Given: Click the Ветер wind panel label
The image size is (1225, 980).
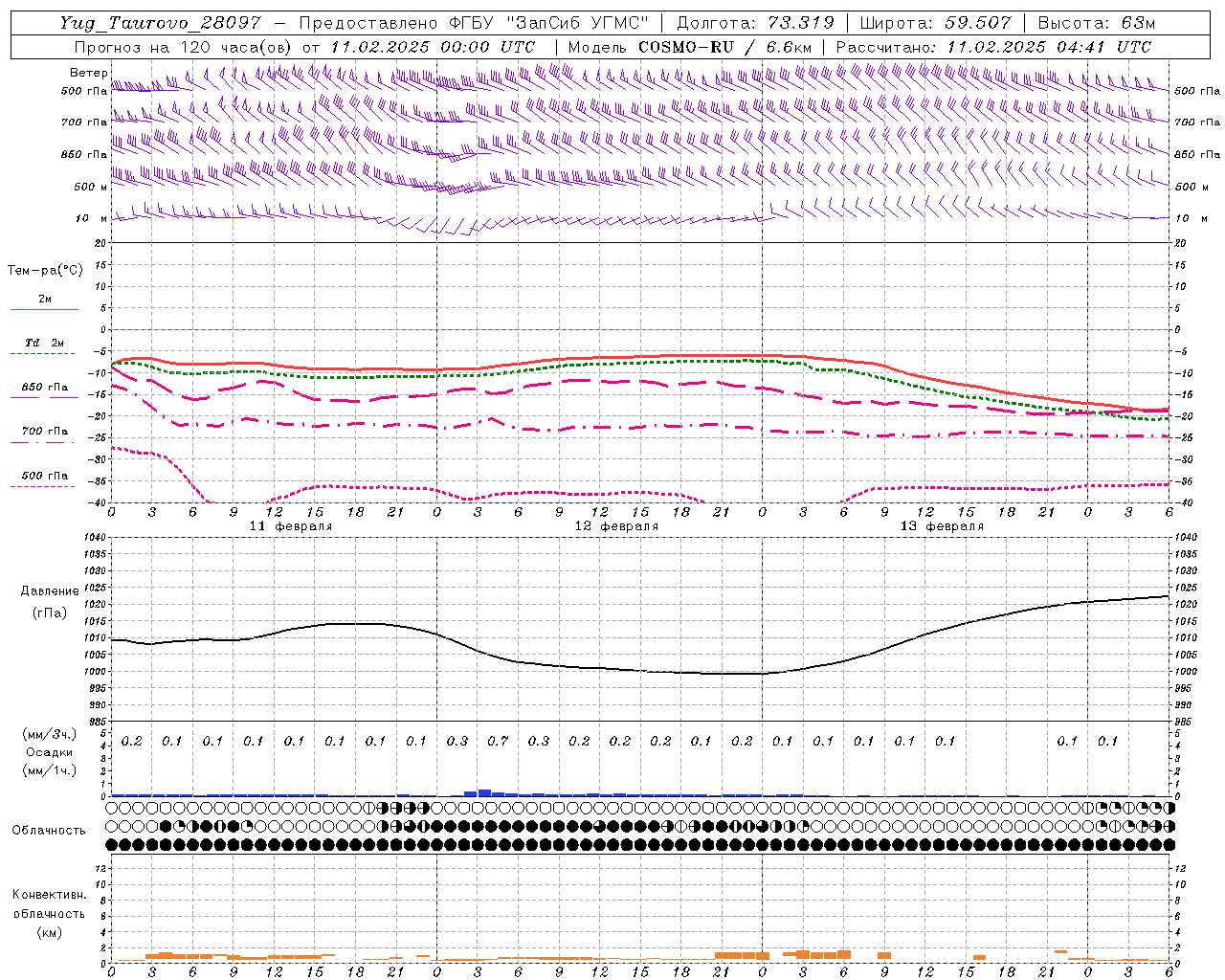Looking at the screenshot, I should pos(88,73).
